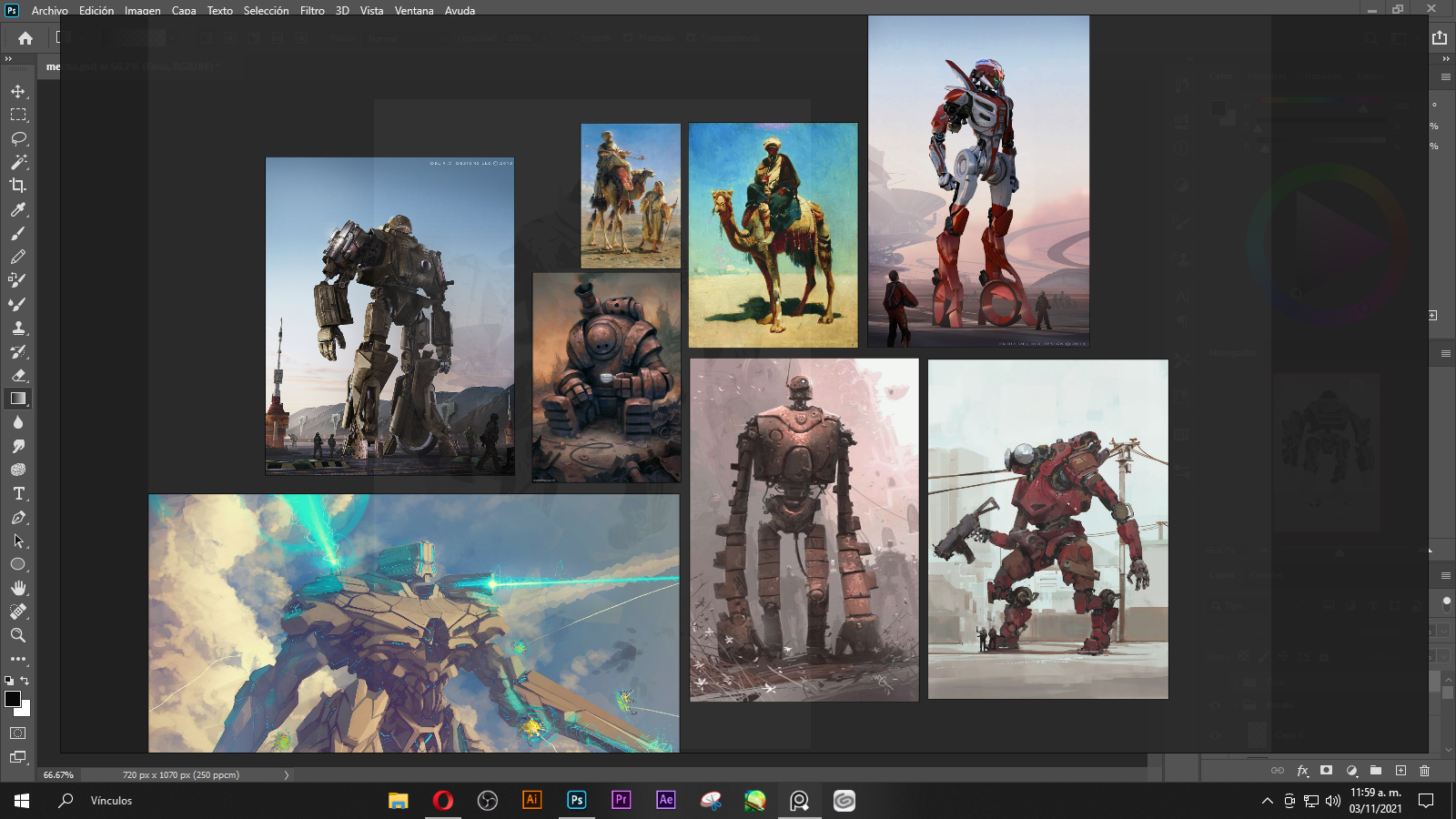Select the Brush tool
The height and width of the screenshot is (819, 1456).
click(x=18, y=233)
